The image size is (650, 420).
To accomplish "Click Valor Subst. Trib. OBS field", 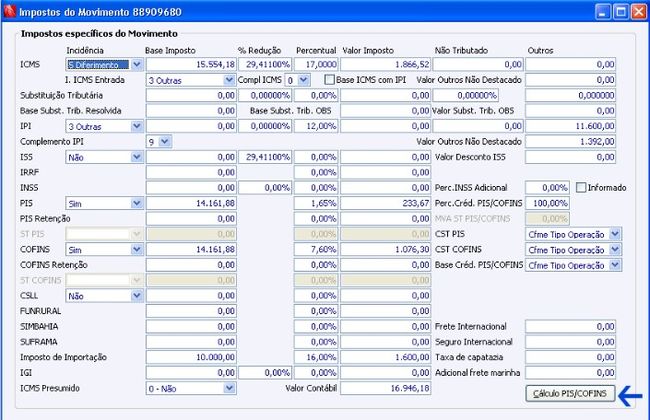I will click(570, 111).
